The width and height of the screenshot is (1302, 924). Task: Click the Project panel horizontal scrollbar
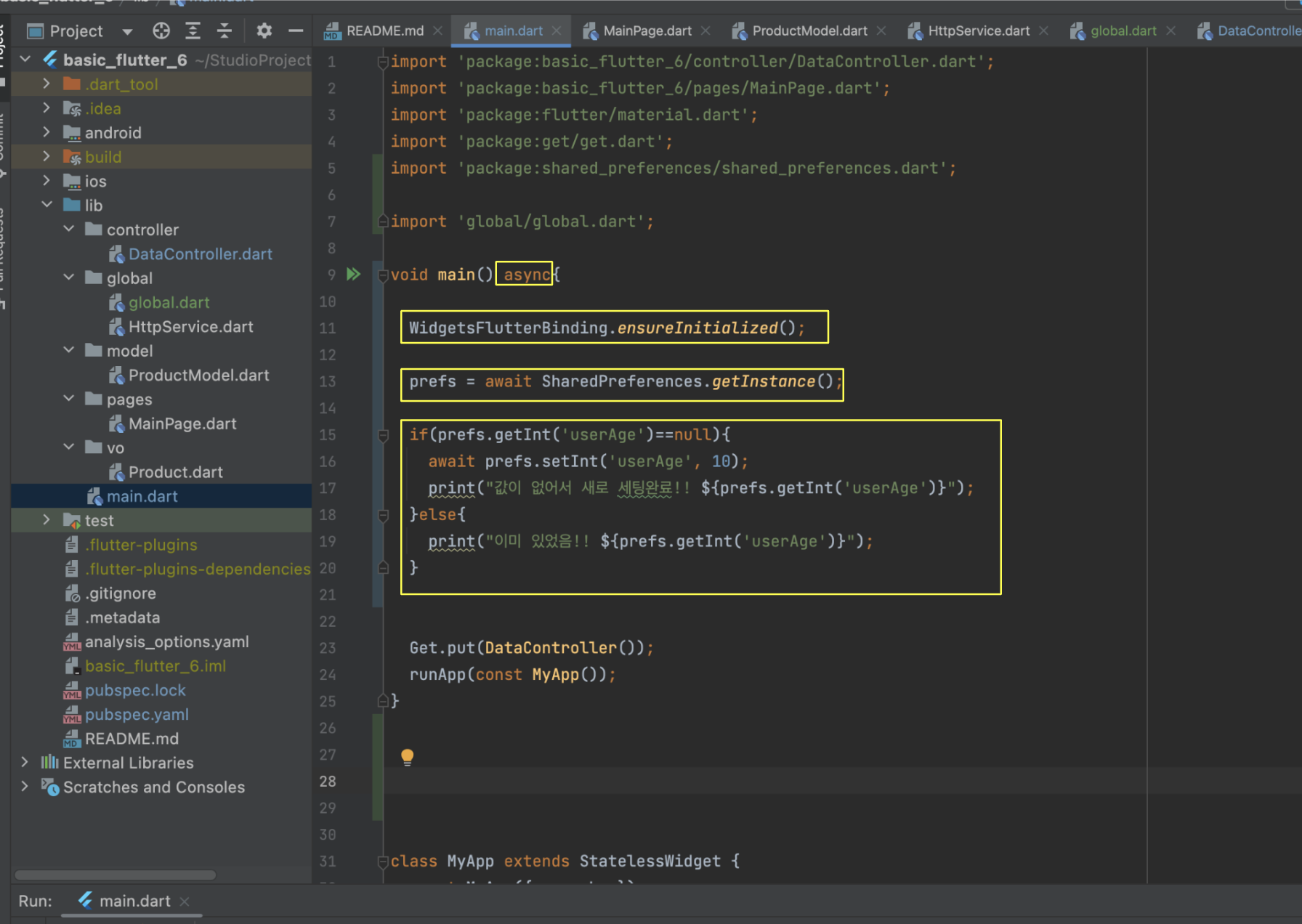tap(115, 875)
